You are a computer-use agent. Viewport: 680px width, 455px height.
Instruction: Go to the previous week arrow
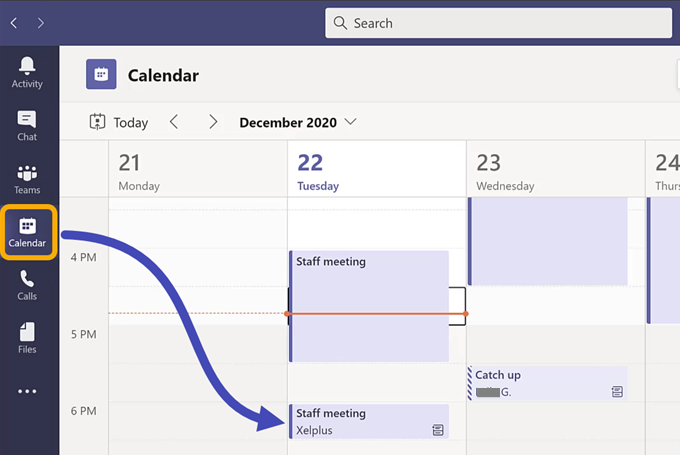coord(174,122)
